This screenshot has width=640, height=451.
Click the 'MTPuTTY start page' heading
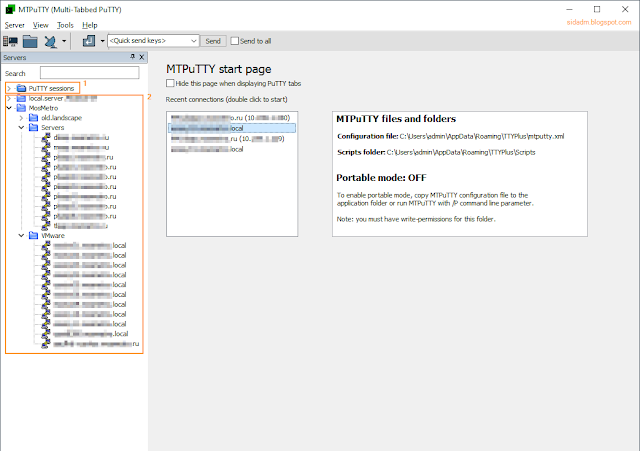[x=218, y=69]
